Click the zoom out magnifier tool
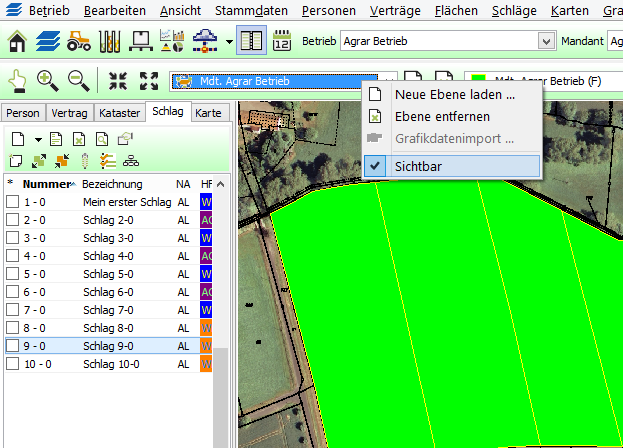 78,81
